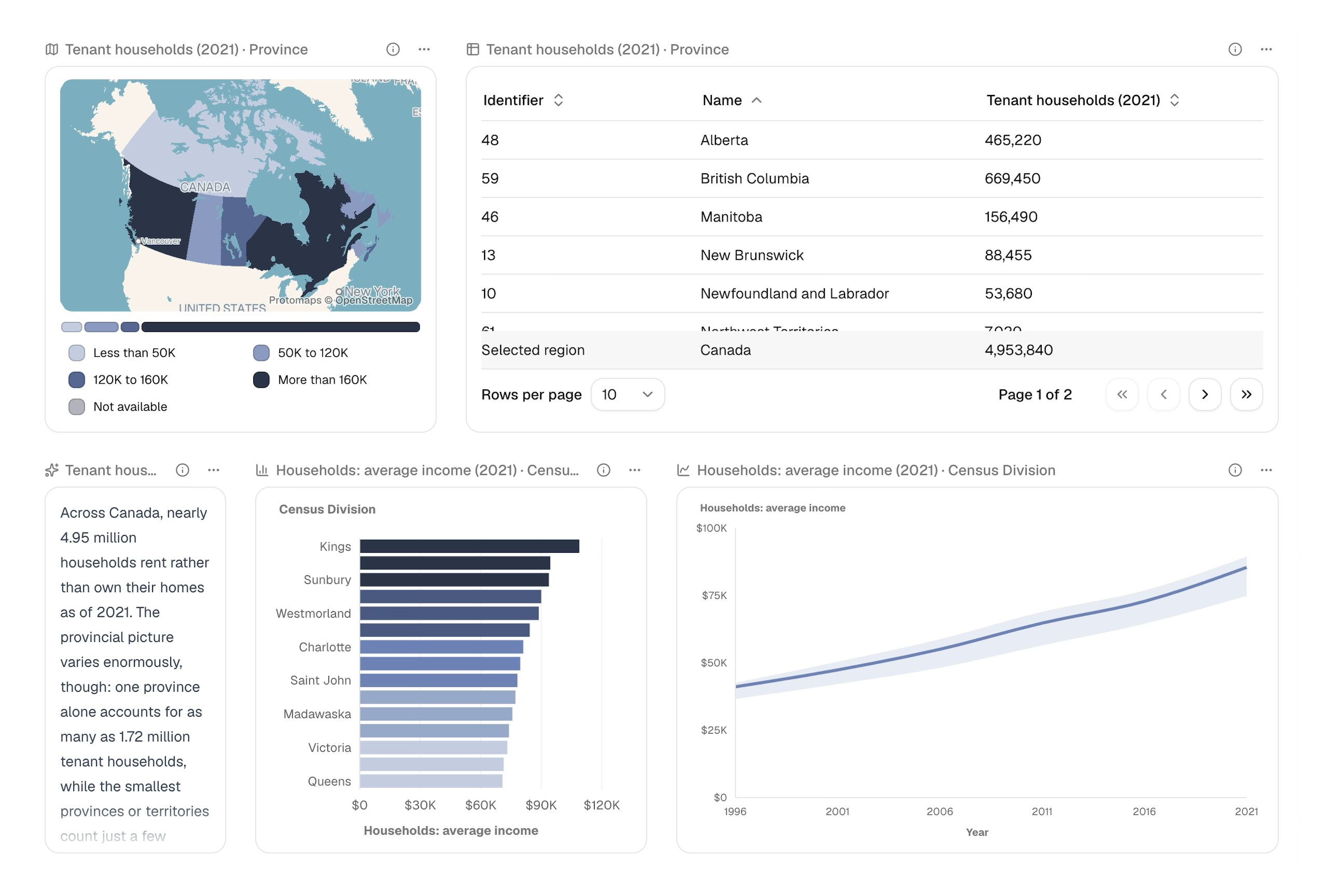Select the New Brunswick row
Viewport: 1325px width, 896px height.
click(872, 255)
